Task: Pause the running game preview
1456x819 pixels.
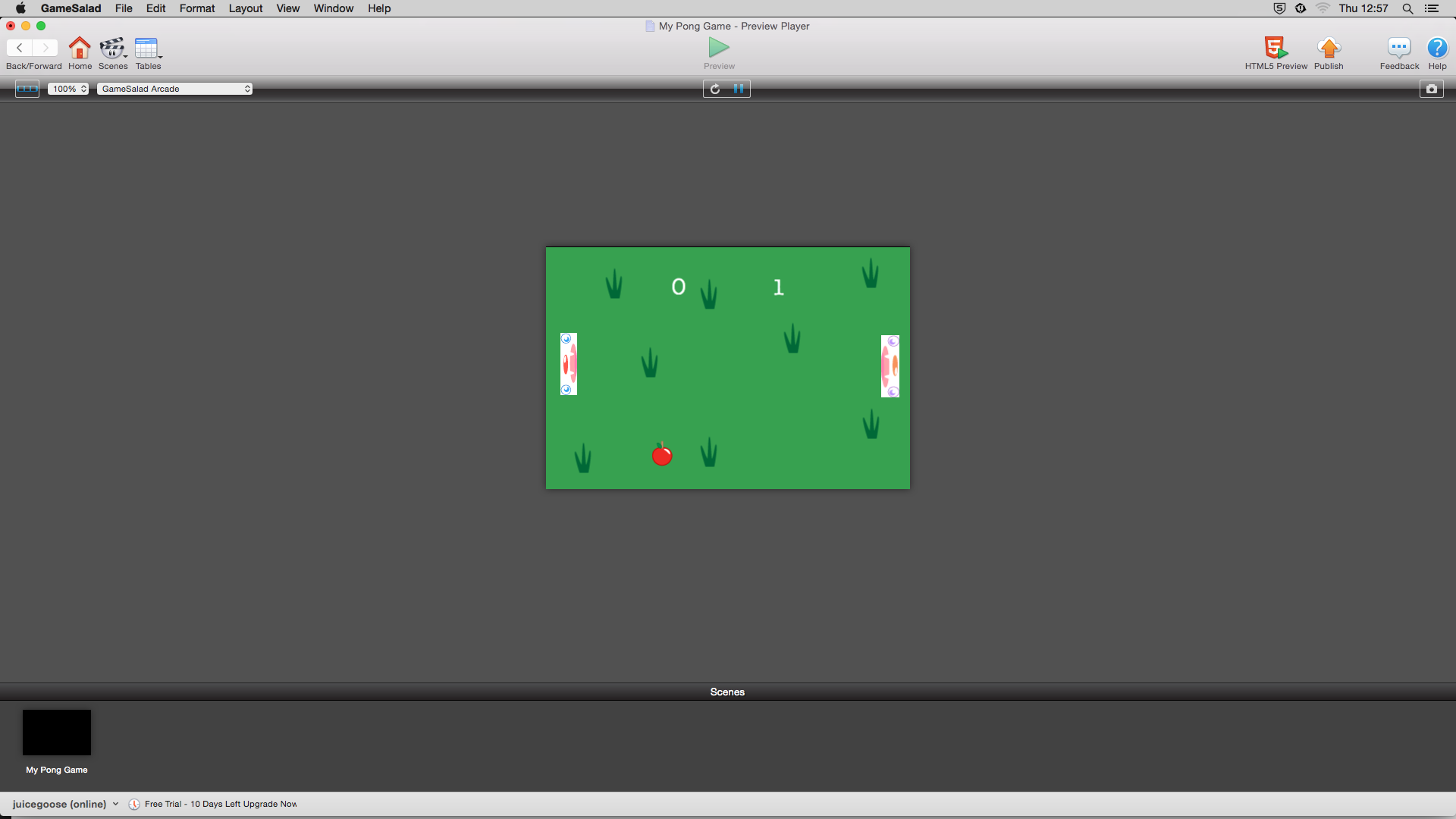Action: (739, 89)
